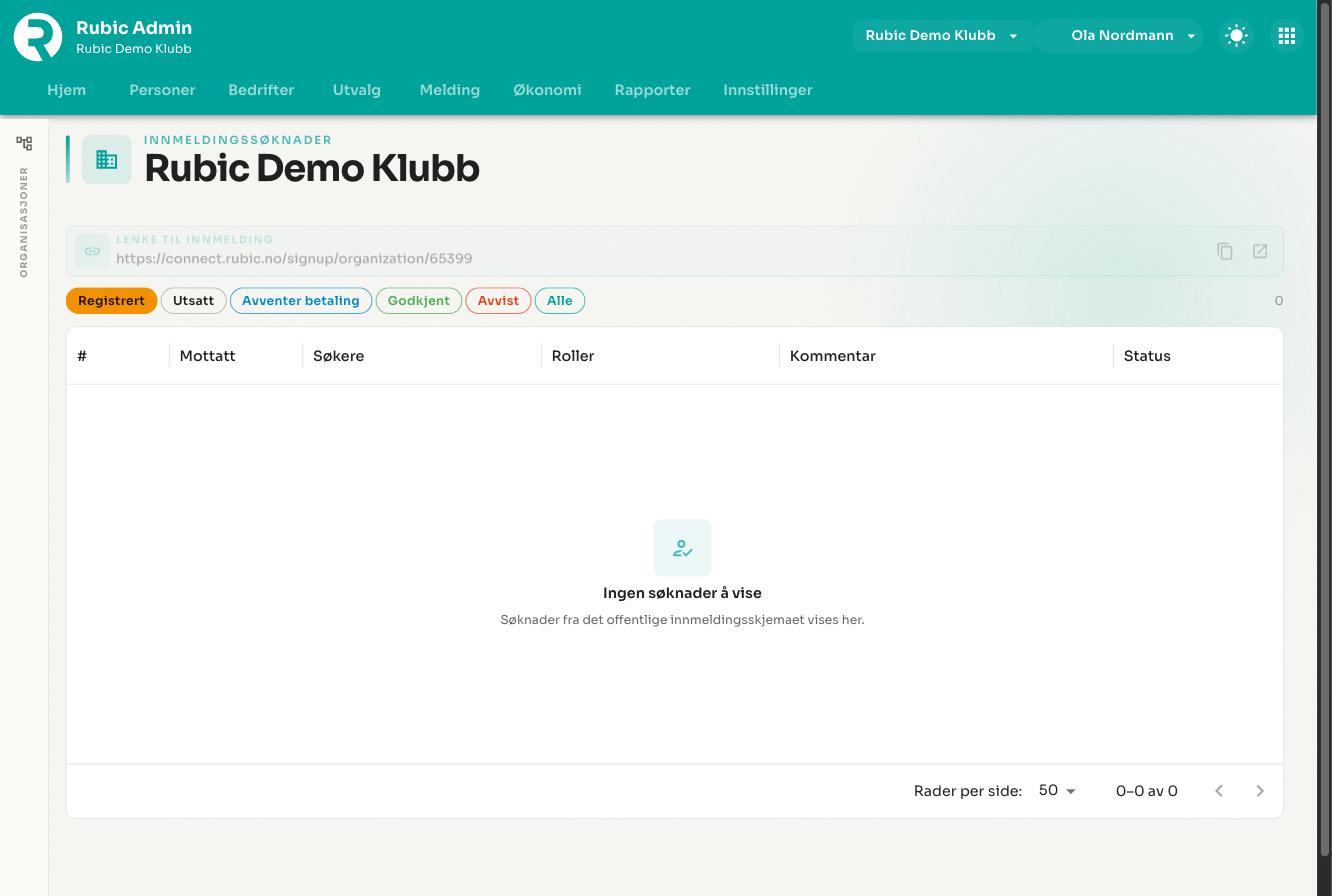Click the Ingen søknader å vise message

[682, 593]
